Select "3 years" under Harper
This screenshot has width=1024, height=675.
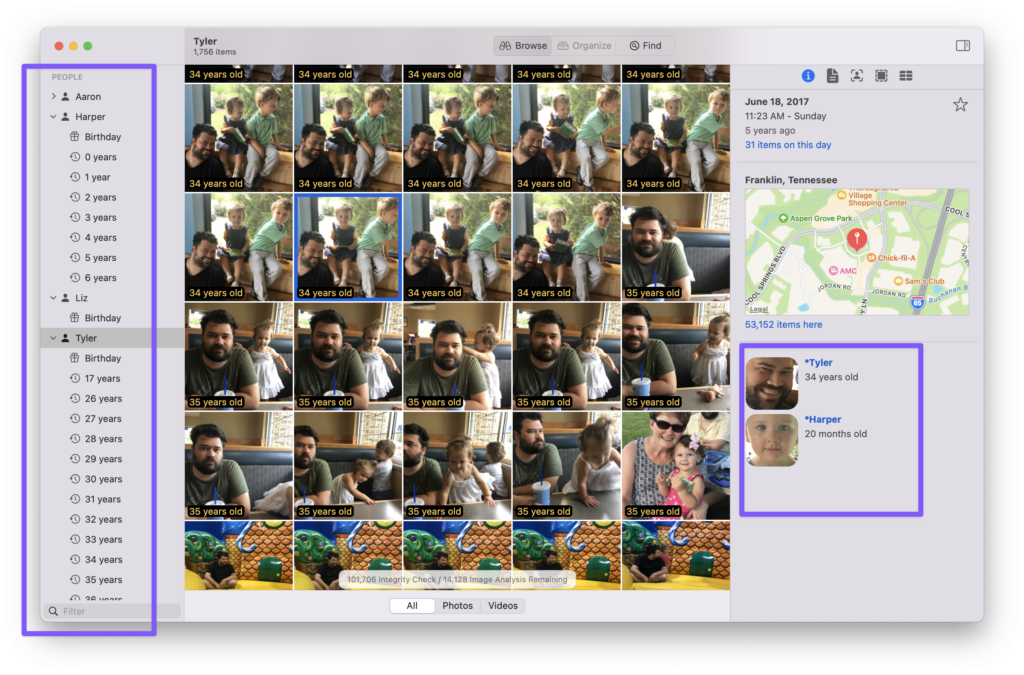pyautogui.click(x=101, y=217)
